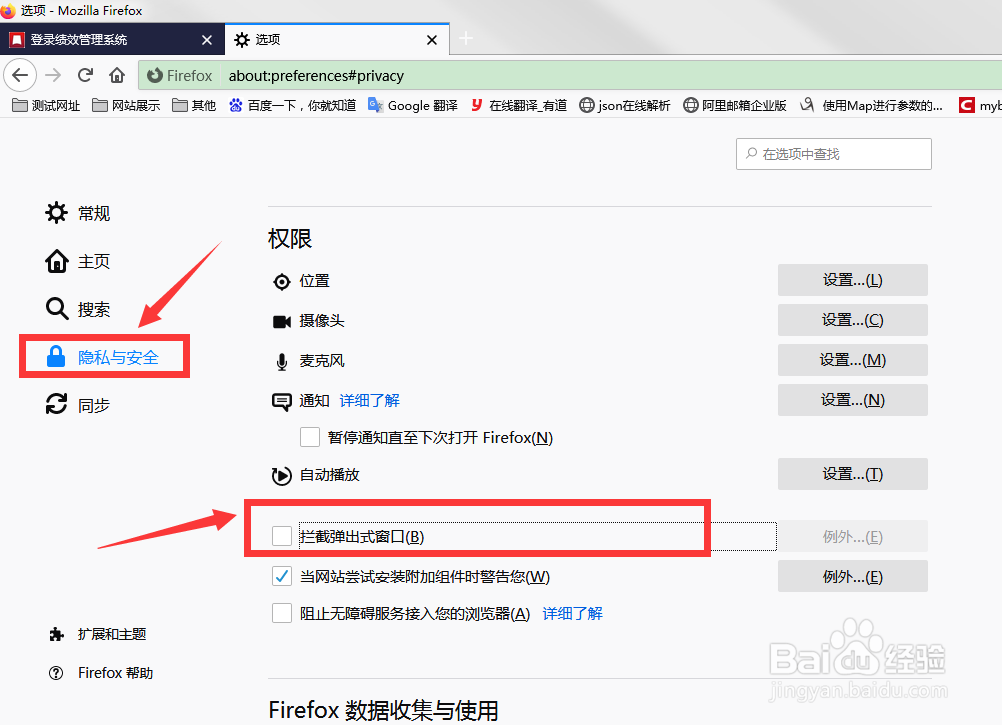Image resolution: width=1002 pixels, height=725 pixels.
Task: Click the address bar URL about:preferences#privacy
Action: (x=316, y=75)
